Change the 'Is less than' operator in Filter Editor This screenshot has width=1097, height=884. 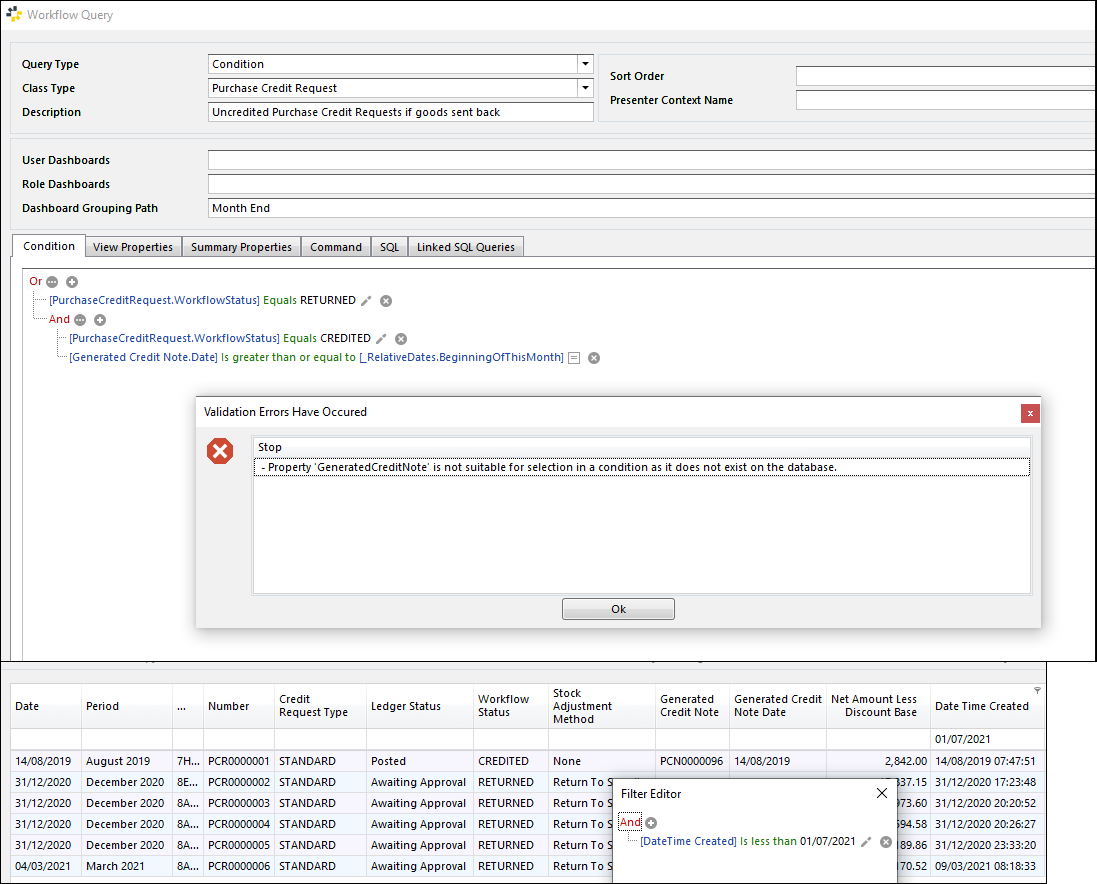coord(768,841)
